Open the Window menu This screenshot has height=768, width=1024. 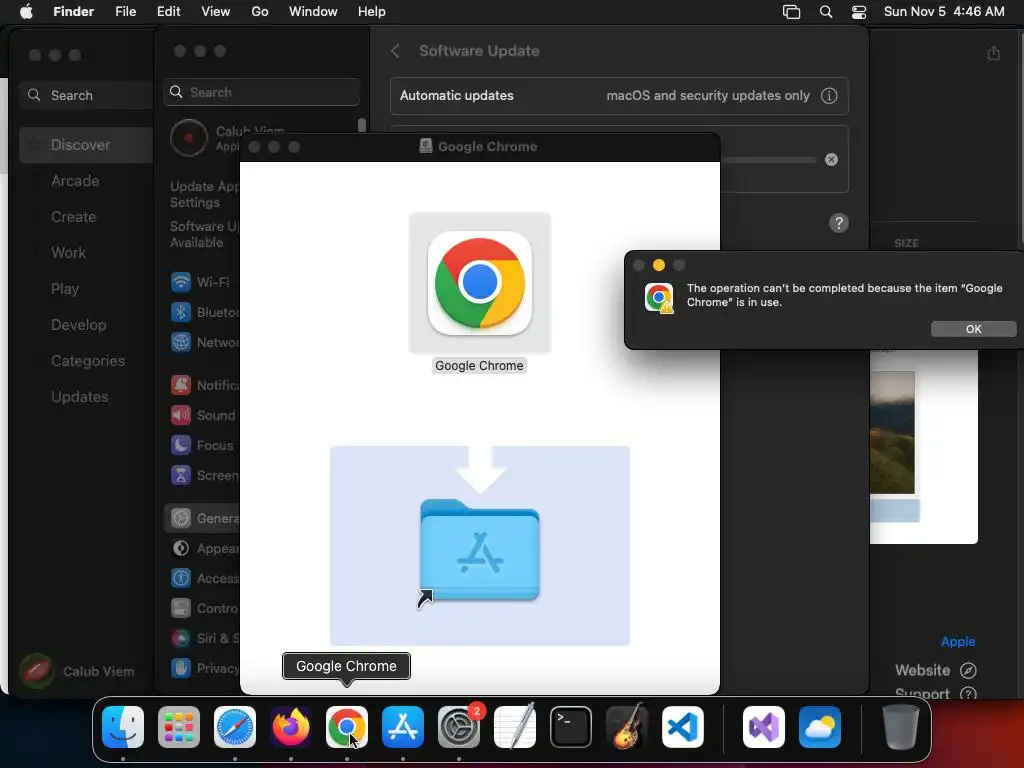click(313, 12)
